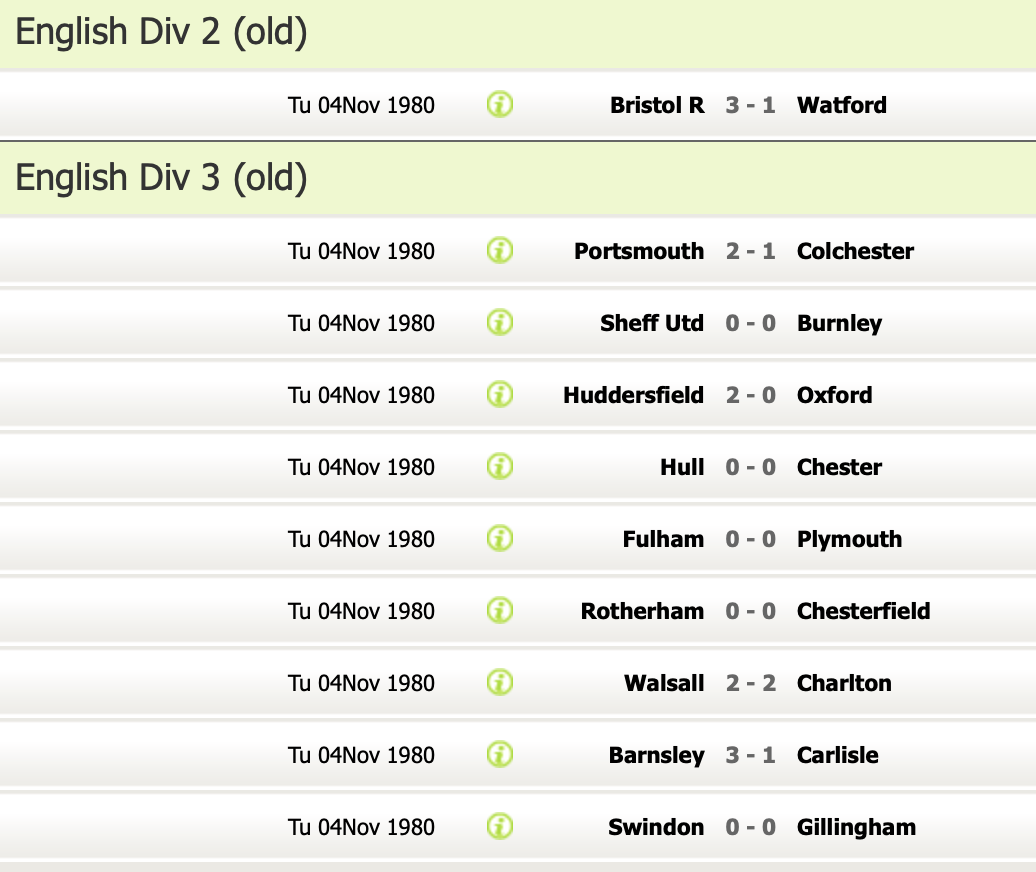Image resolution: width=1036 pixels, height=872 pixels.
Task: Open info icon for Rotherham vs Chesterfield
Action: [500, 610]
